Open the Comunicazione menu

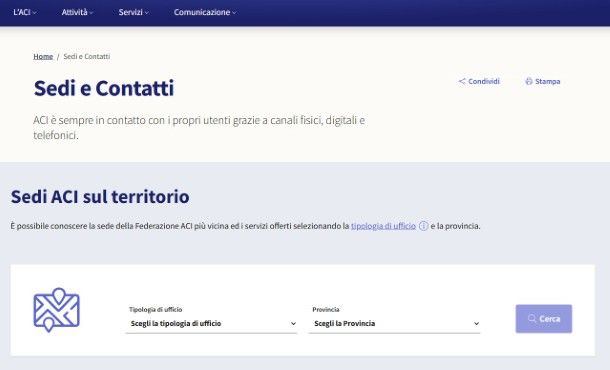tap(205, 12)
